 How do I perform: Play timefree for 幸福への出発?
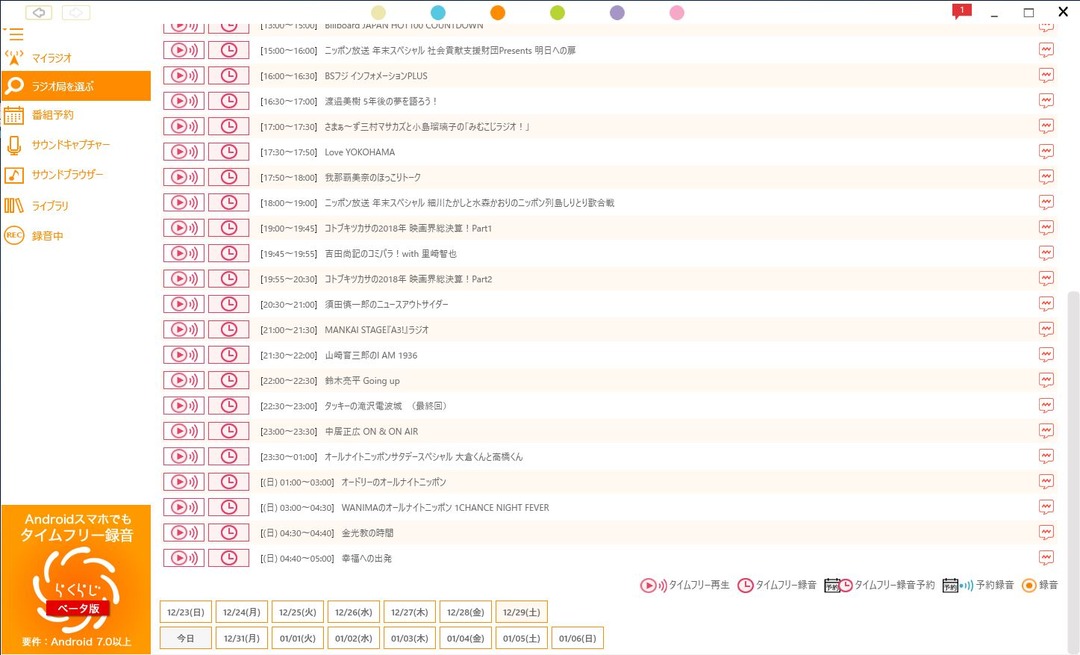coord(184,558)
